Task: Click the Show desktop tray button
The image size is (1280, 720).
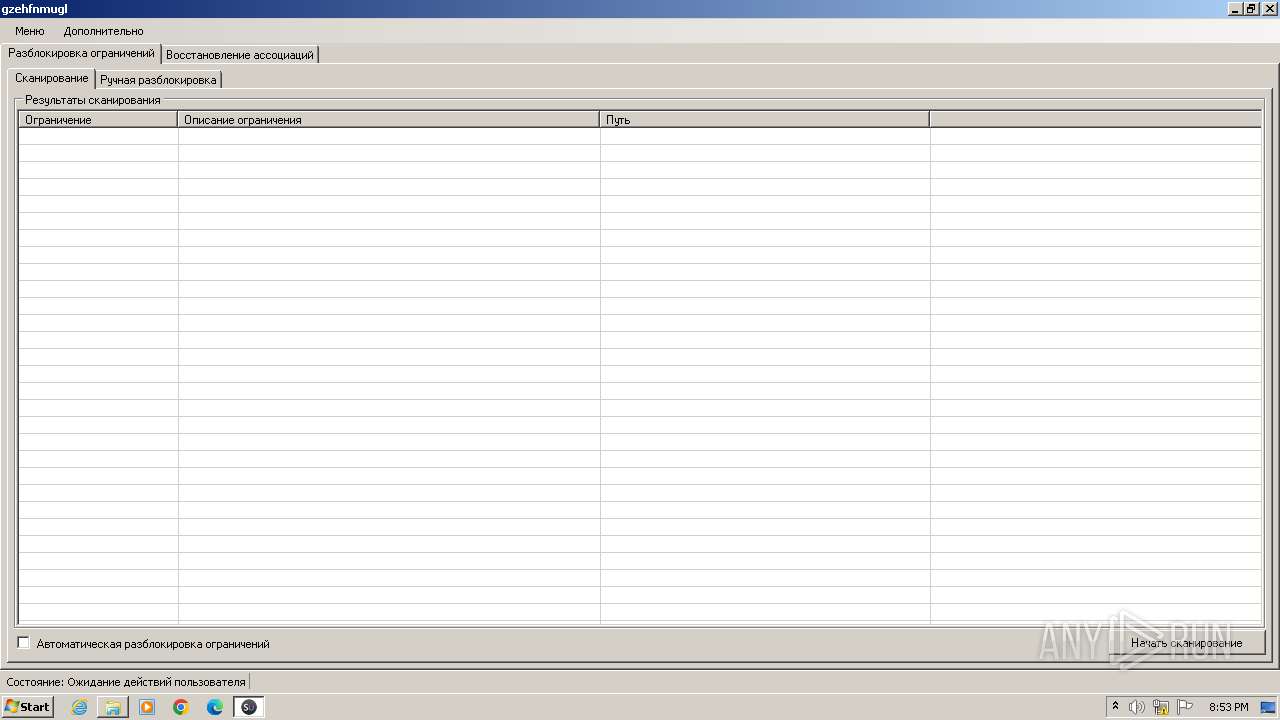Action: click(1269, 707)
